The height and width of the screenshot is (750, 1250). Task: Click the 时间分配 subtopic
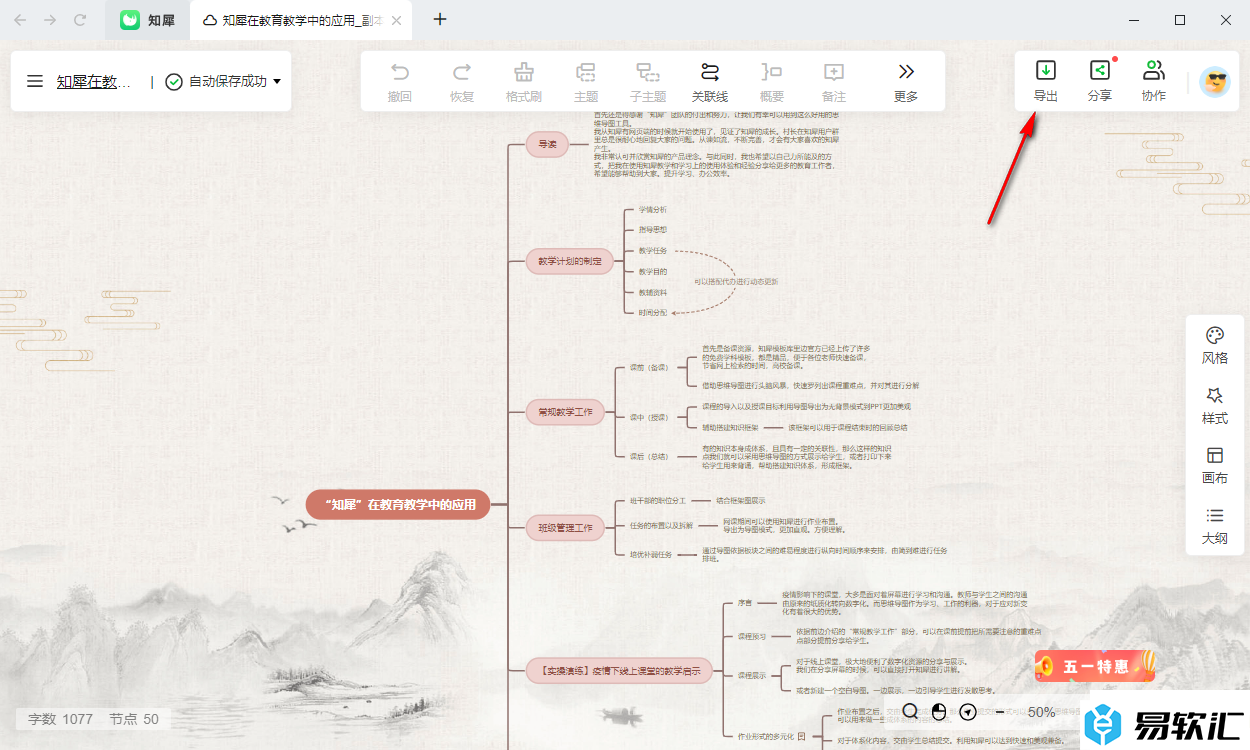click(x=653, y=313)
